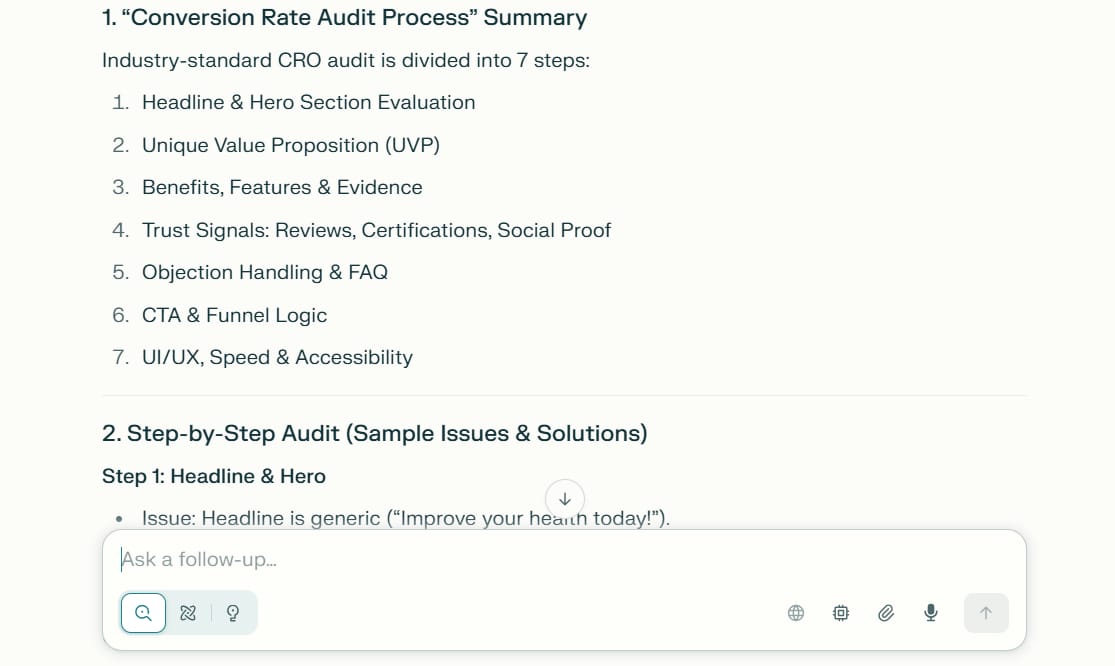Click the paperclip attach file icon
The height and width of the screenshot is (666, 1115).
tap(886, 613)
